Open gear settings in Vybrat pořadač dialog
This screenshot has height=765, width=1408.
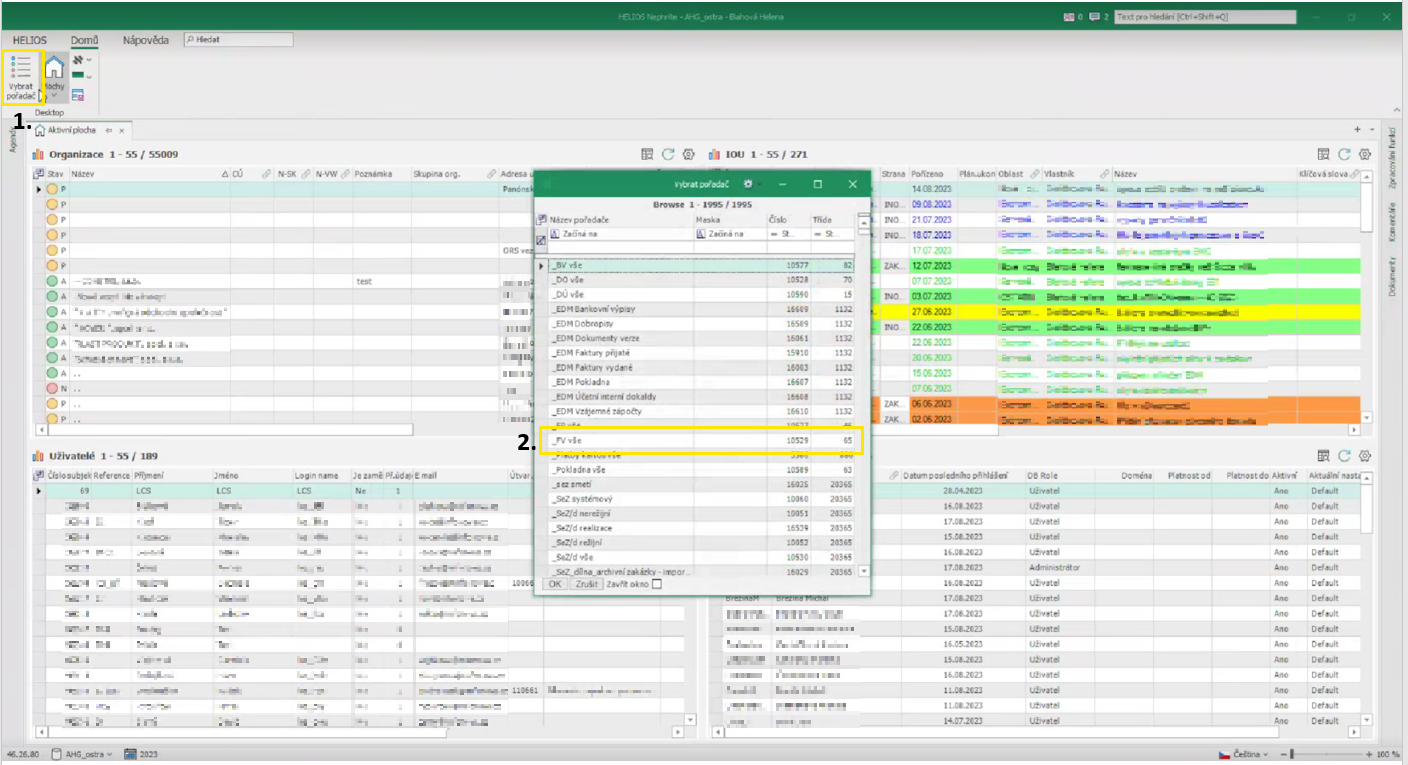pyautogui.click(x=748, y=185)
